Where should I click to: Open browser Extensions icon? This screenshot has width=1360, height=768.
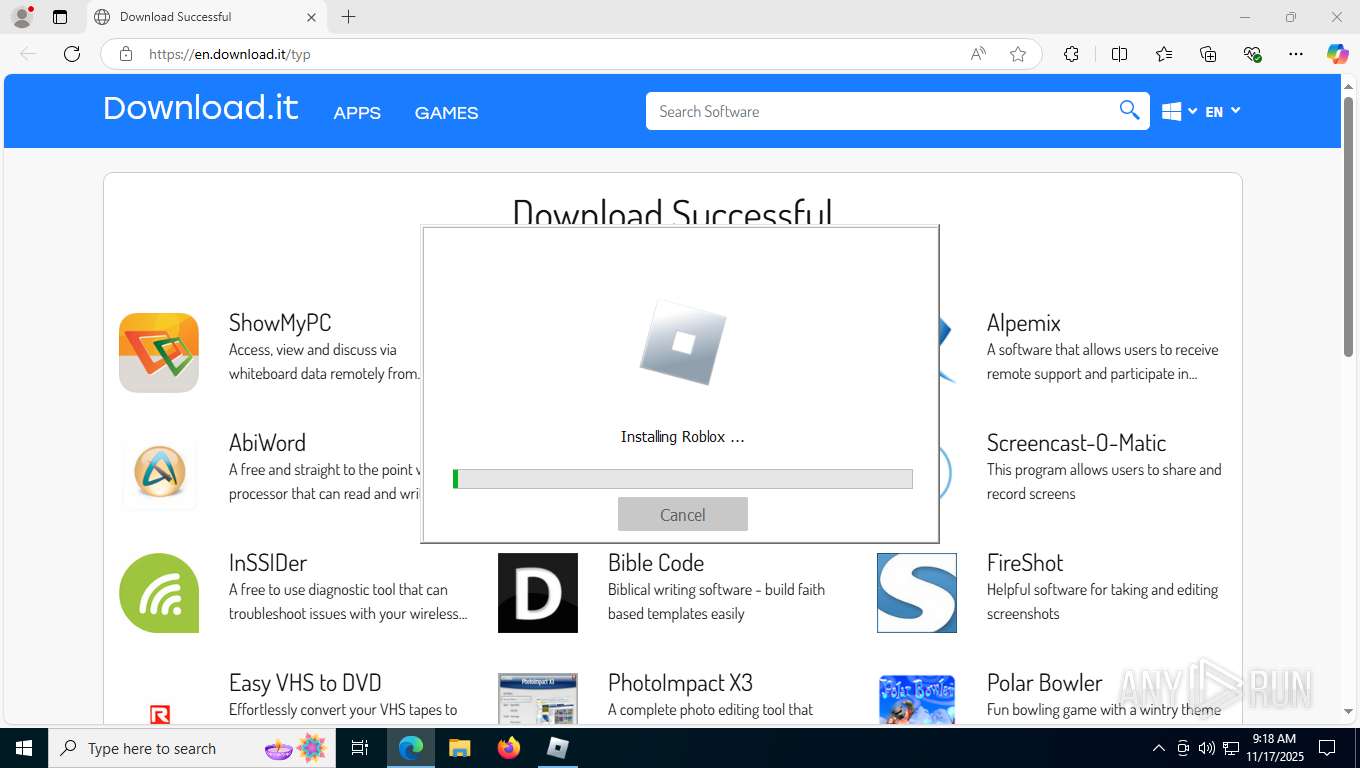pos(1071,54)
